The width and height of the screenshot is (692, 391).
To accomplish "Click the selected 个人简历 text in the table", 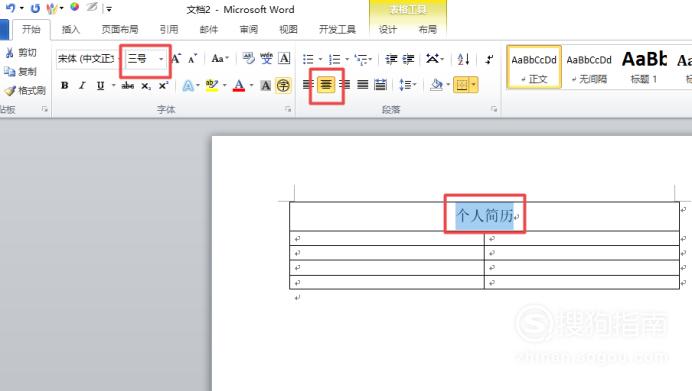I will click(x=485, y=216).
